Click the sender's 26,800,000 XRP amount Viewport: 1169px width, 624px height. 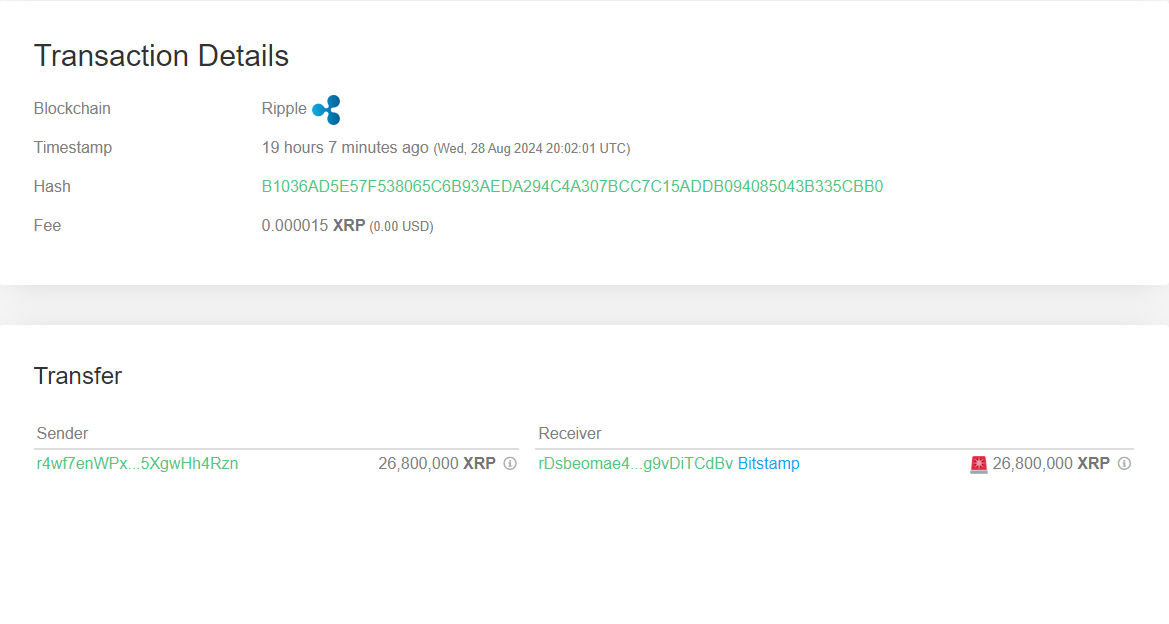click(x=436, y=464)
